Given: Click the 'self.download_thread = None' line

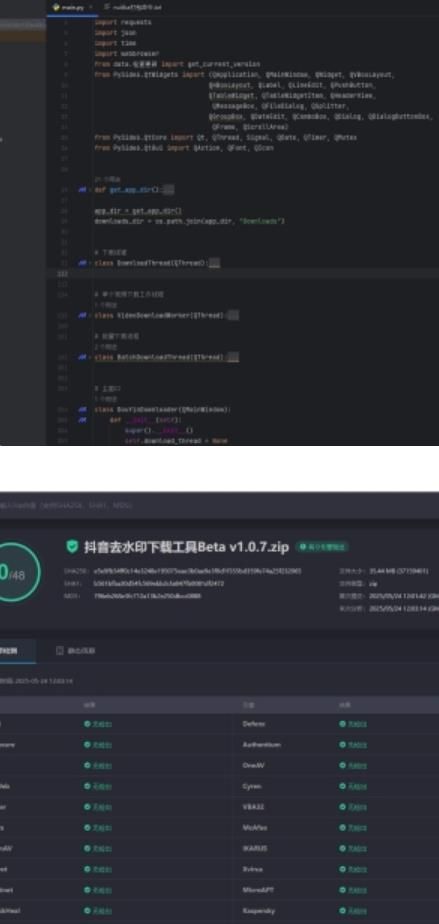Looking at the screenshot, I should click(176, 441).
